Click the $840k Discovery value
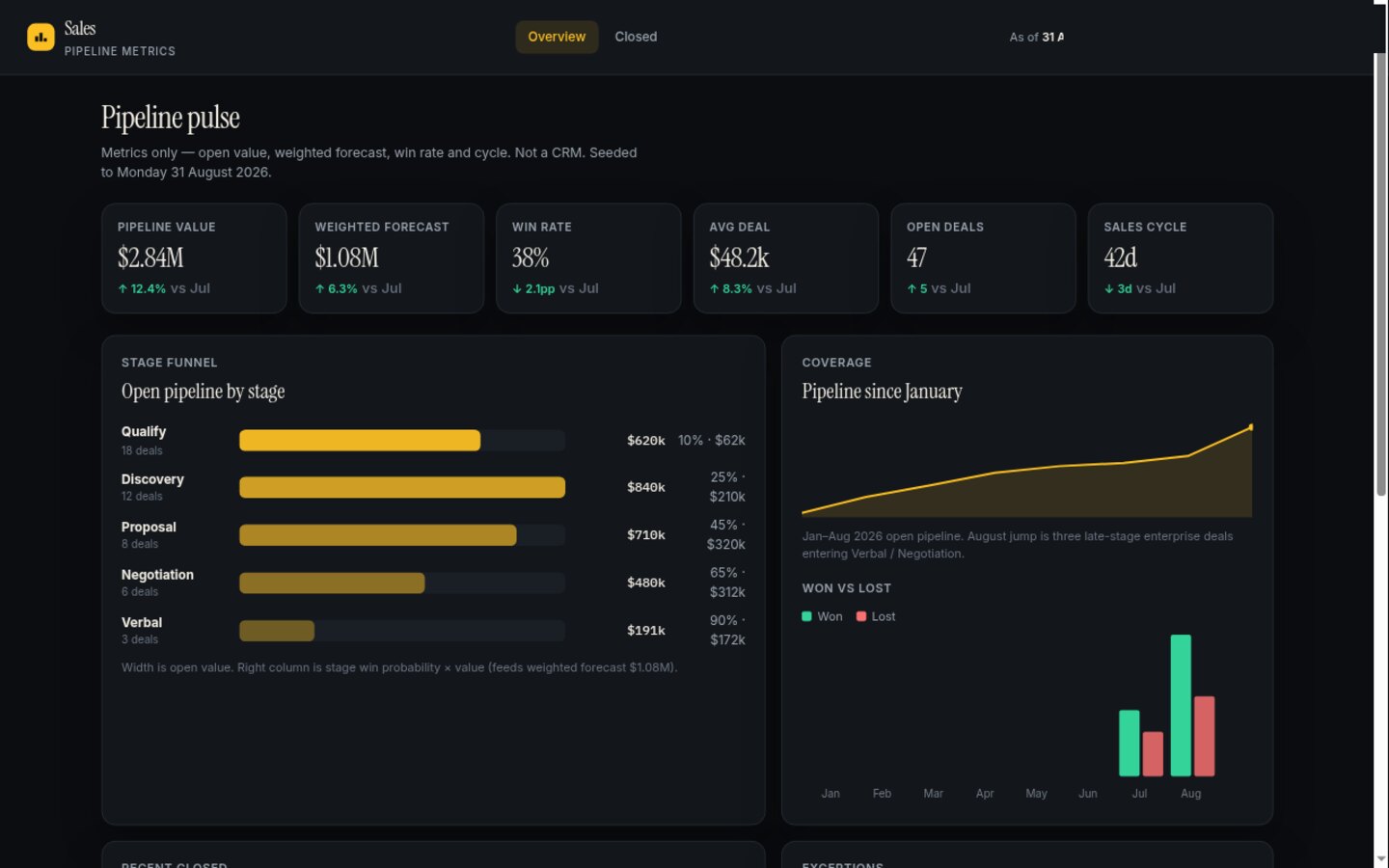This screenshot has height=868, width=1389. point(646,487)
